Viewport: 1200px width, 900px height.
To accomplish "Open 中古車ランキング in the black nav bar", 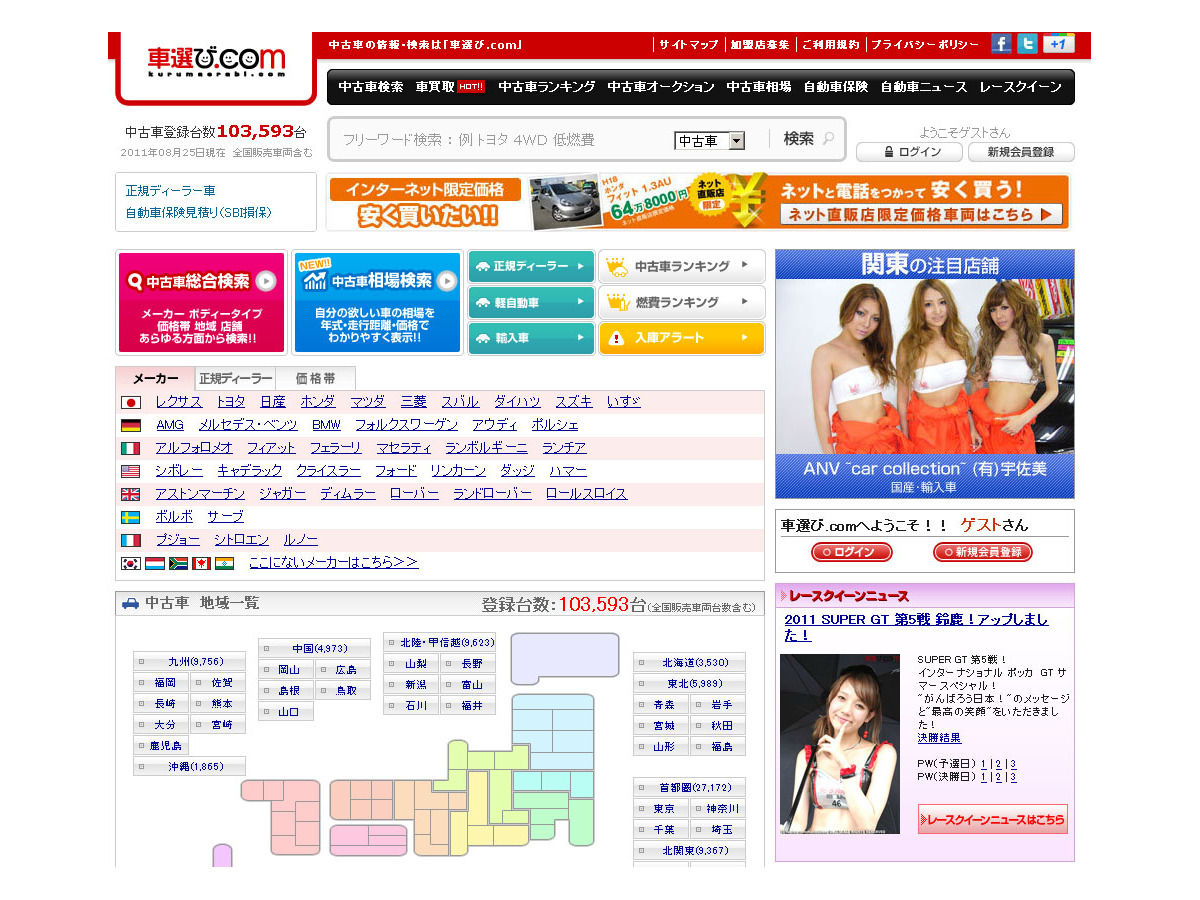I will (x=546, y=87).
